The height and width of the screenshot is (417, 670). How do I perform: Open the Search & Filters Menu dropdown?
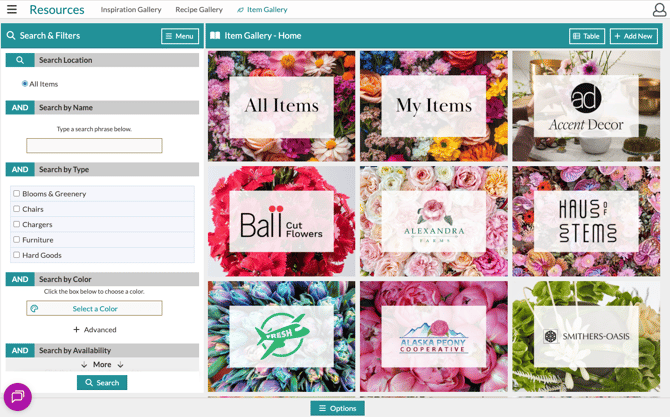tap(180, 36)
